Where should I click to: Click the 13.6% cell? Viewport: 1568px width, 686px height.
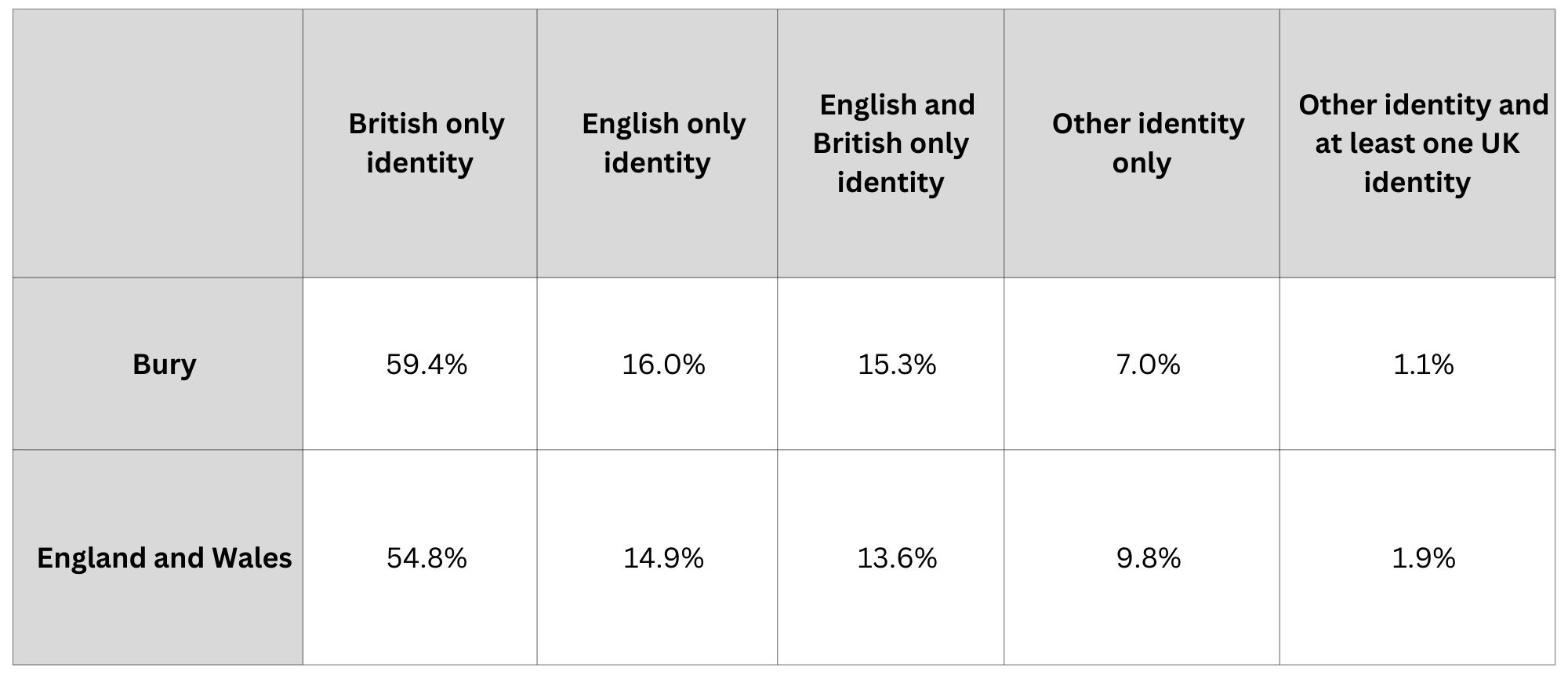pyautogui.click(x=891, y=557)
